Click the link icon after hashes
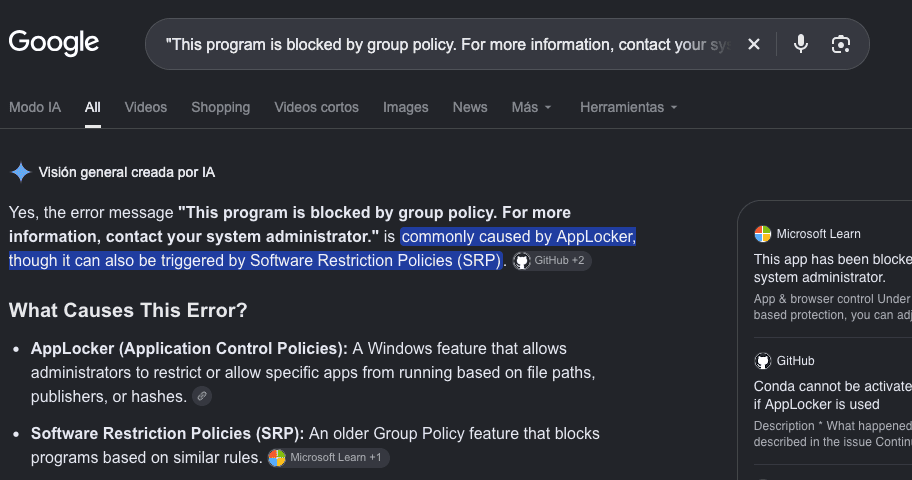This screenshot has height=480, width=912. point(202,396)
